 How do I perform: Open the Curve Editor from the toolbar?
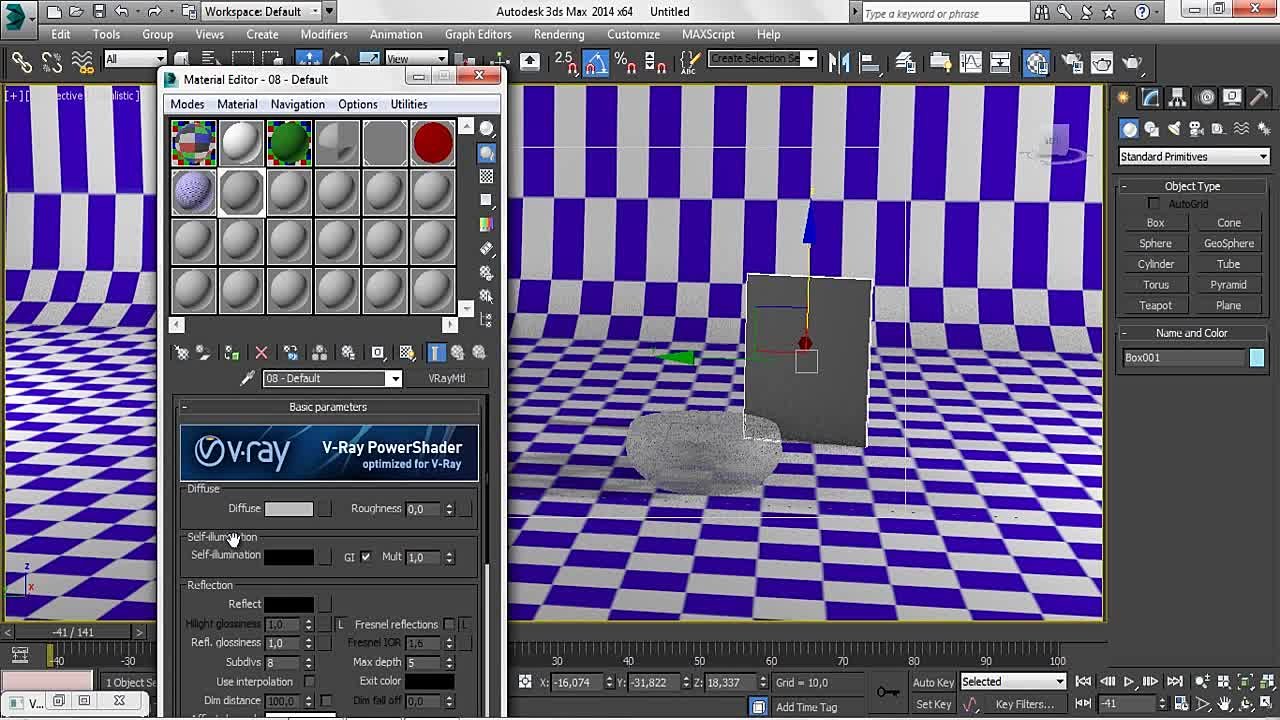coord(971,63)
